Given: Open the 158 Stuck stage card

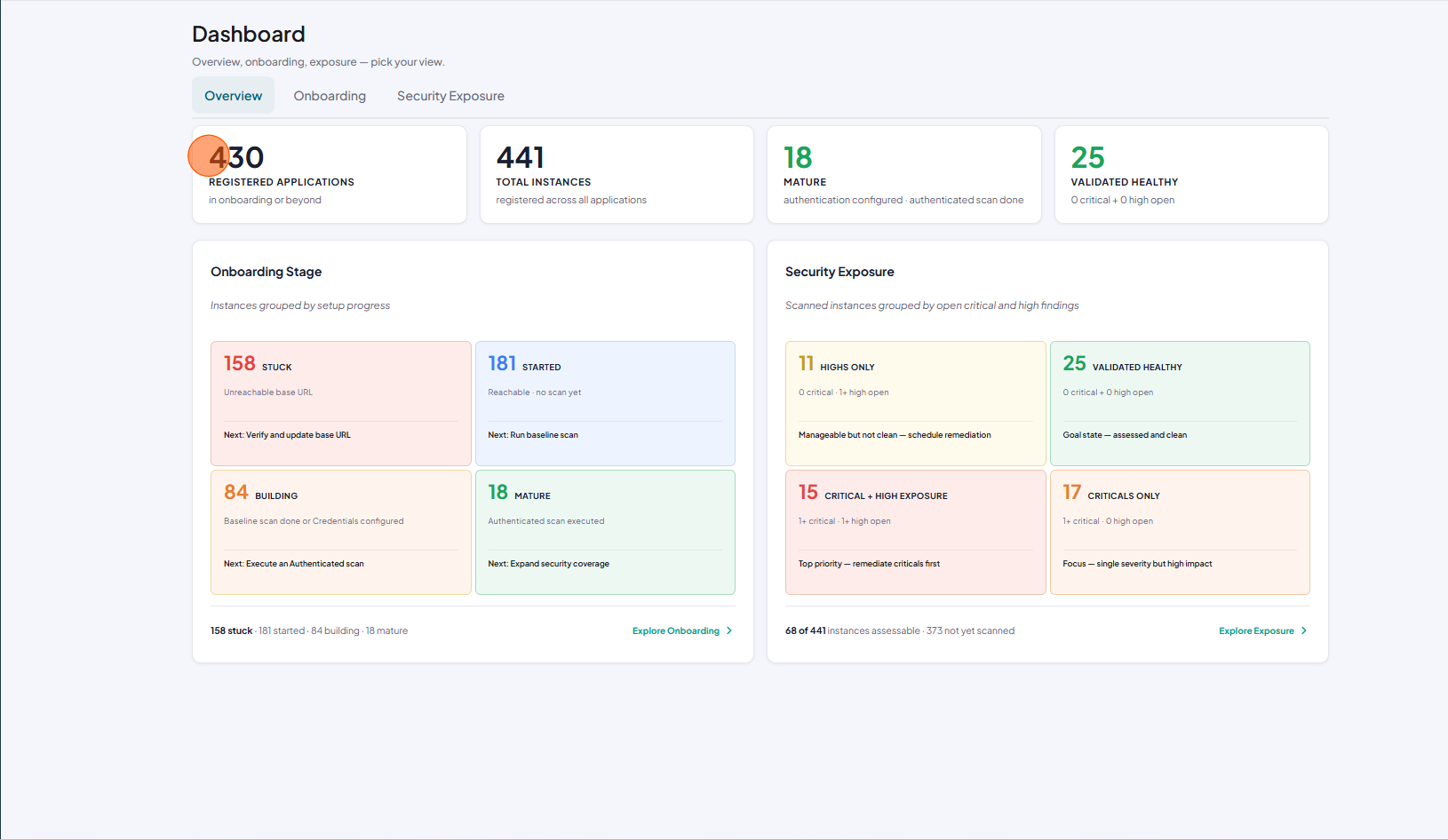Looking at the screenshot, I should (341, 403).
